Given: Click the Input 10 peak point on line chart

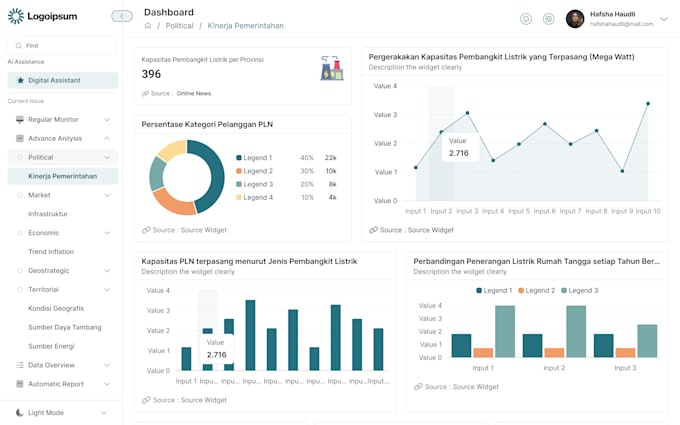Looking at the screenshot, I should click(648, 104).
